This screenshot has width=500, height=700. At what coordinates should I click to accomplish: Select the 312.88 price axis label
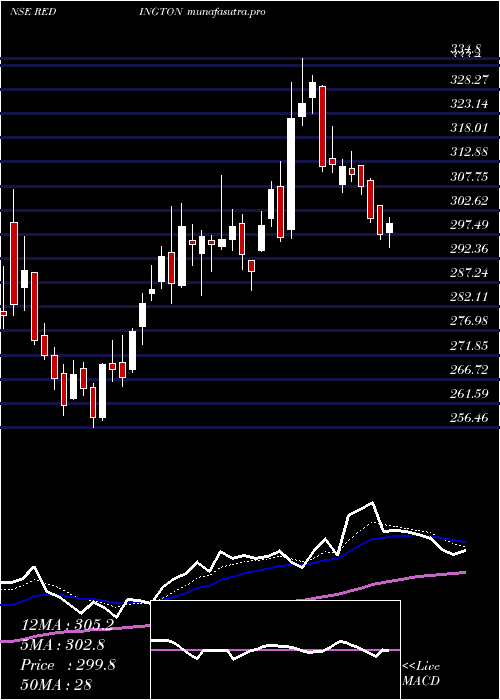tap(469, 153)
